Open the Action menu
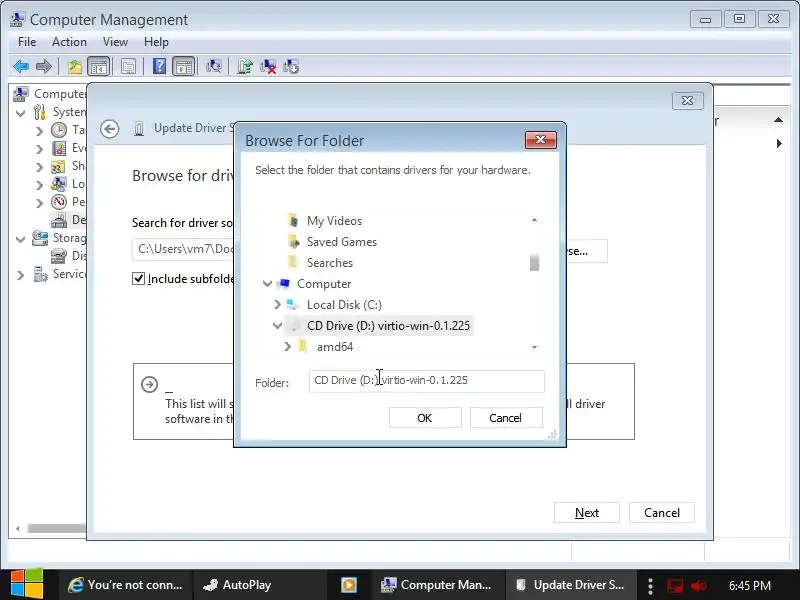Image resolution: width=800 pixels, height=600 pixels. pyautogui.click(x=69, y=42)
